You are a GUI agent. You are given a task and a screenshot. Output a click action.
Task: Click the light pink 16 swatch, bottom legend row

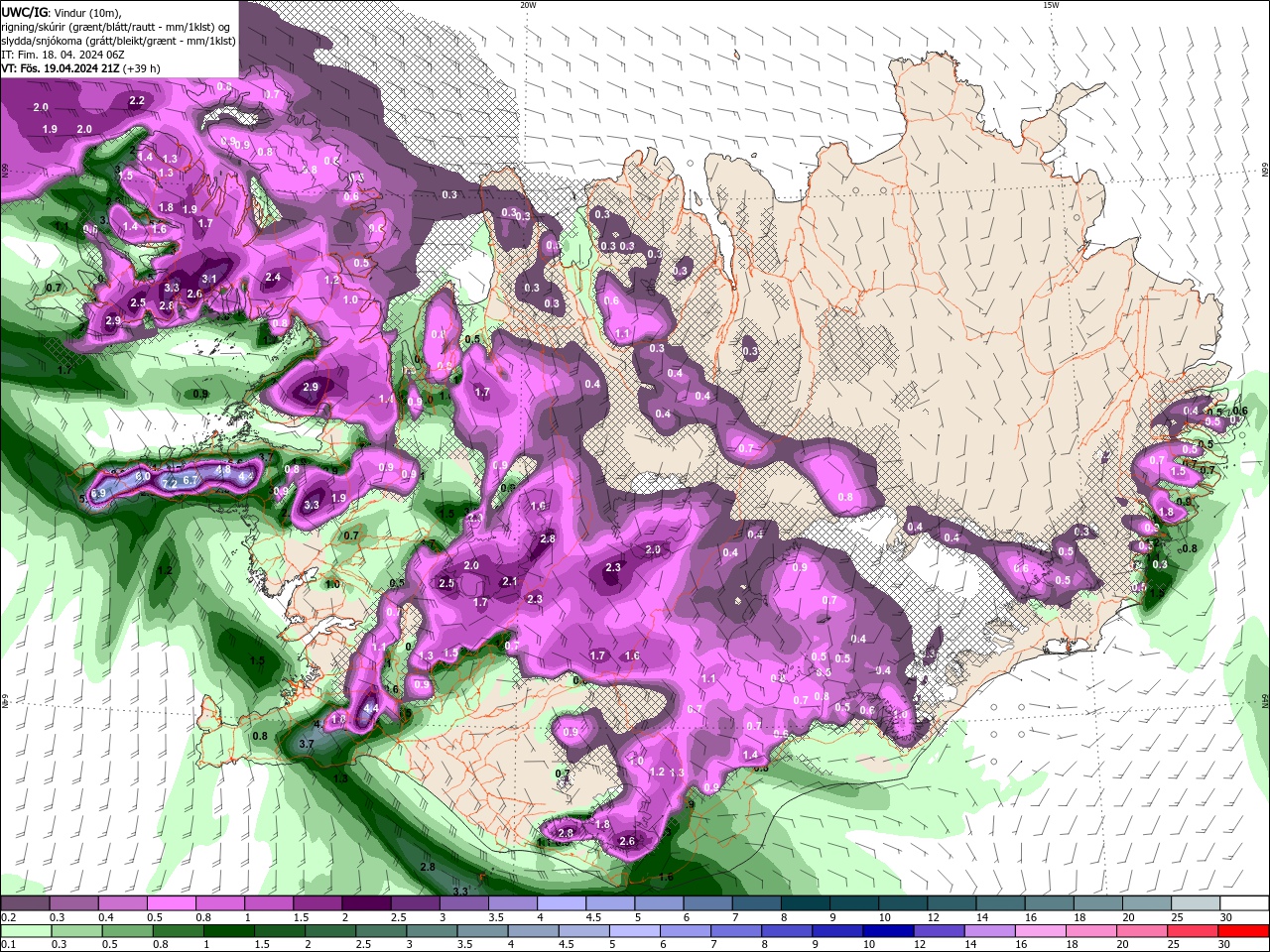point(1040,931)
